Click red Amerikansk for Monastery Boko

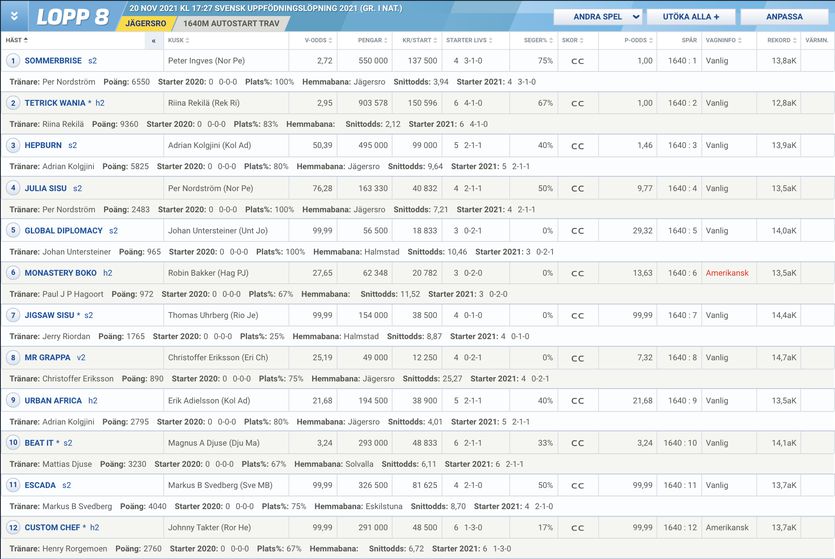(x=727, y=273)
